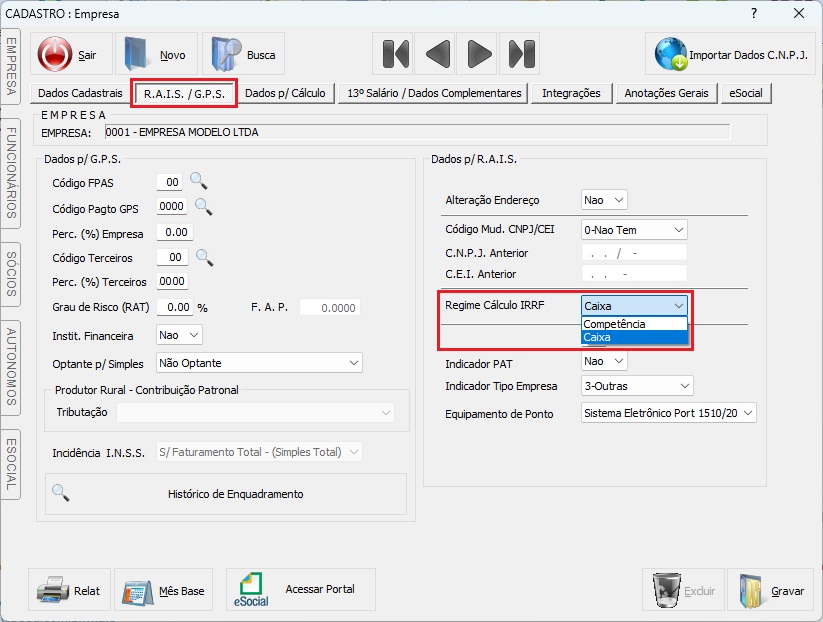Click Importar Dados C.N.P.J. button
This screenshot has height=622, width=823.
coord(732,55)
